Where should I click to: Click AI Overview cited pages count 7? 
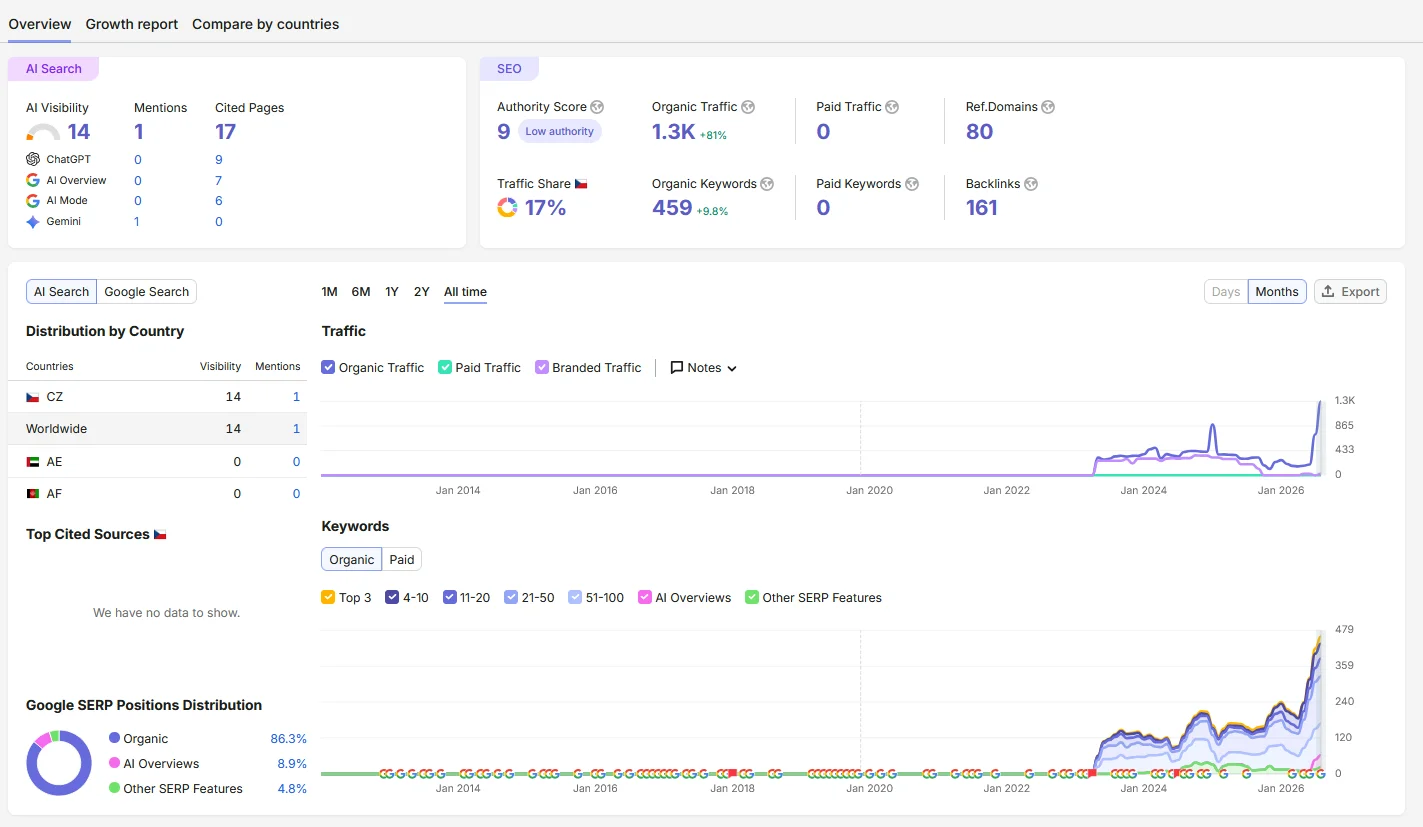click(219, 181)
